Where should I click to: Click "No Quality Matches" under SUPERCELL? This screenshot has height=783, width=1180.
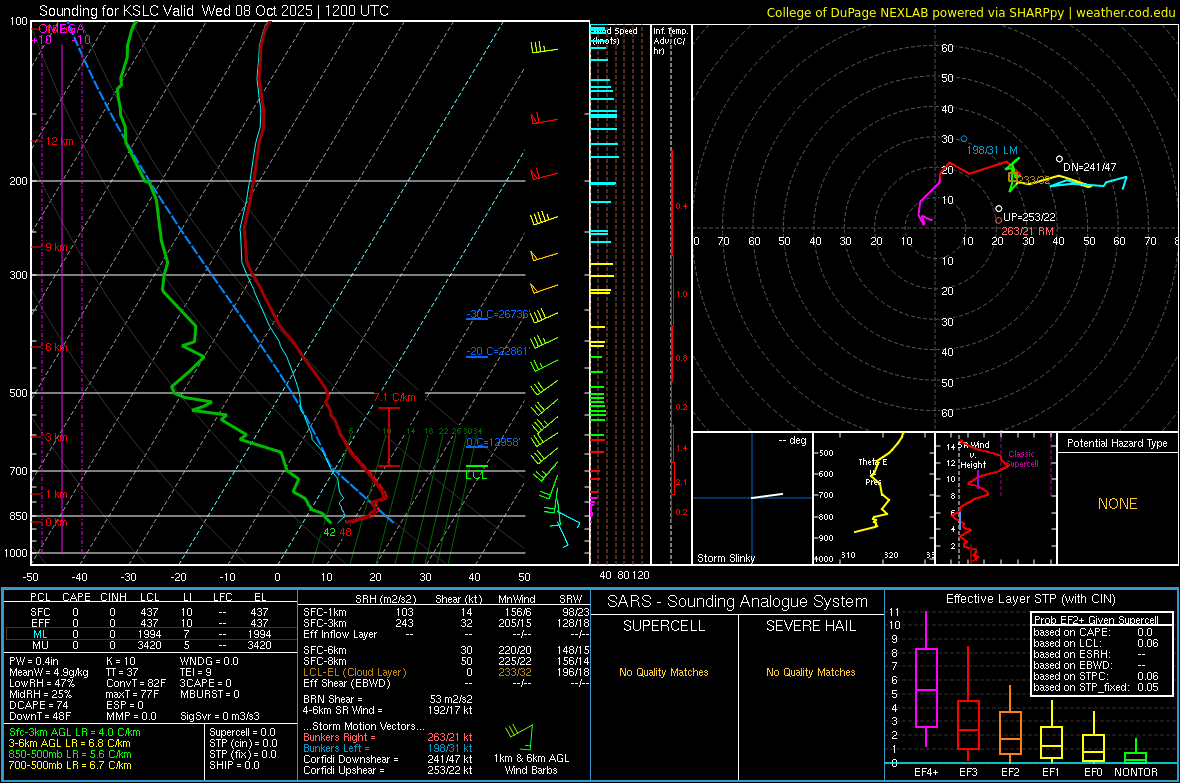tap(664, 672)
